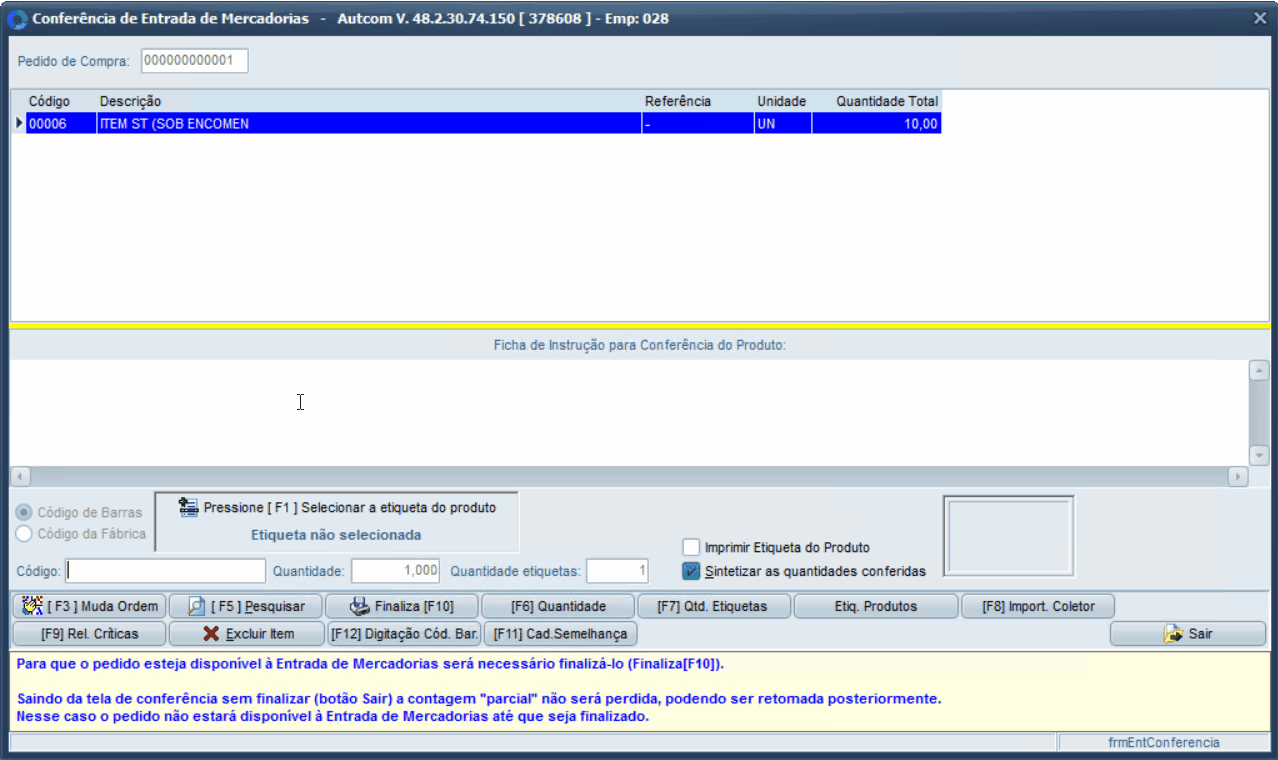
Task: Click the Unidade column header
Action: pyautogui.click(x=782, y=101)
